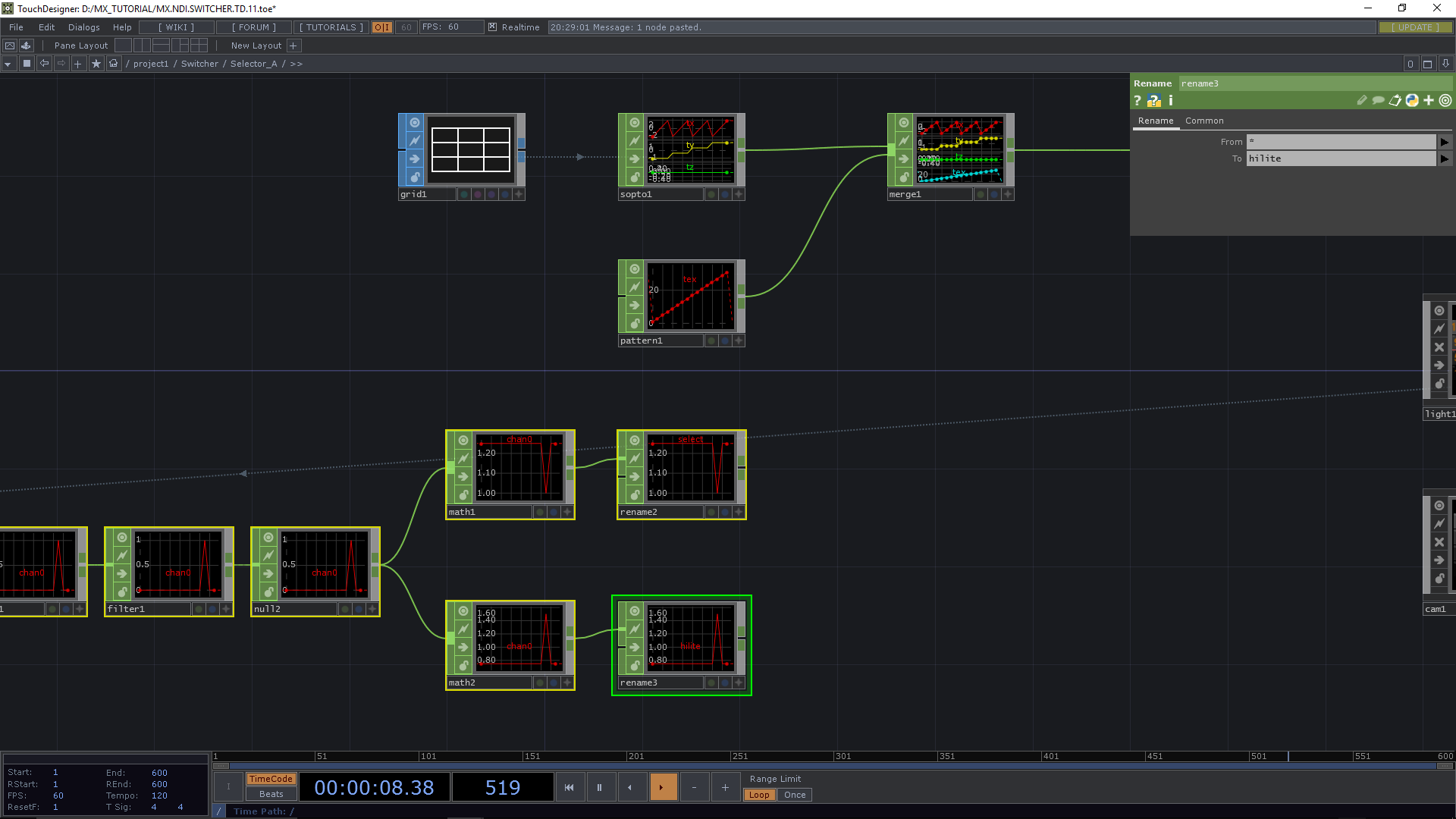Open the Dialogs menu

tap(83, 27)
